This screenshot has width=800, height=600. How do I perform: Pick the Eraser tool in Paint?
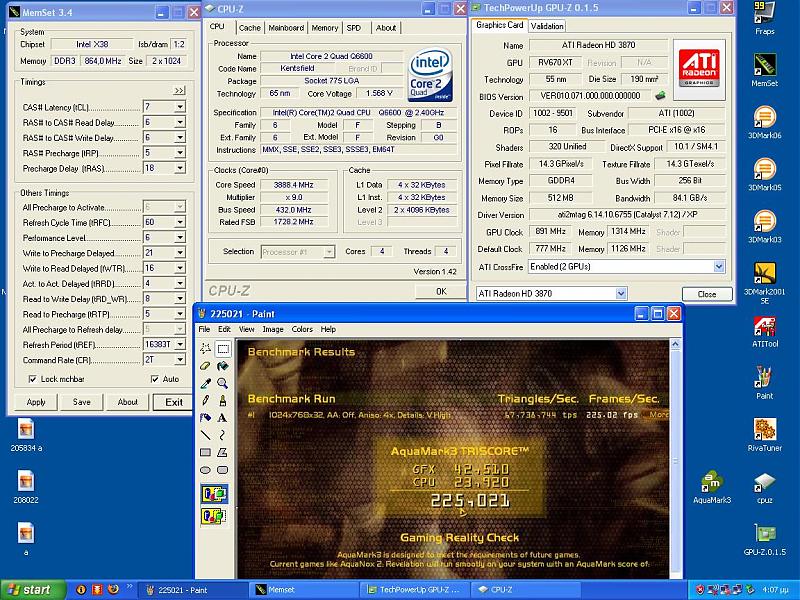(206, 366)
